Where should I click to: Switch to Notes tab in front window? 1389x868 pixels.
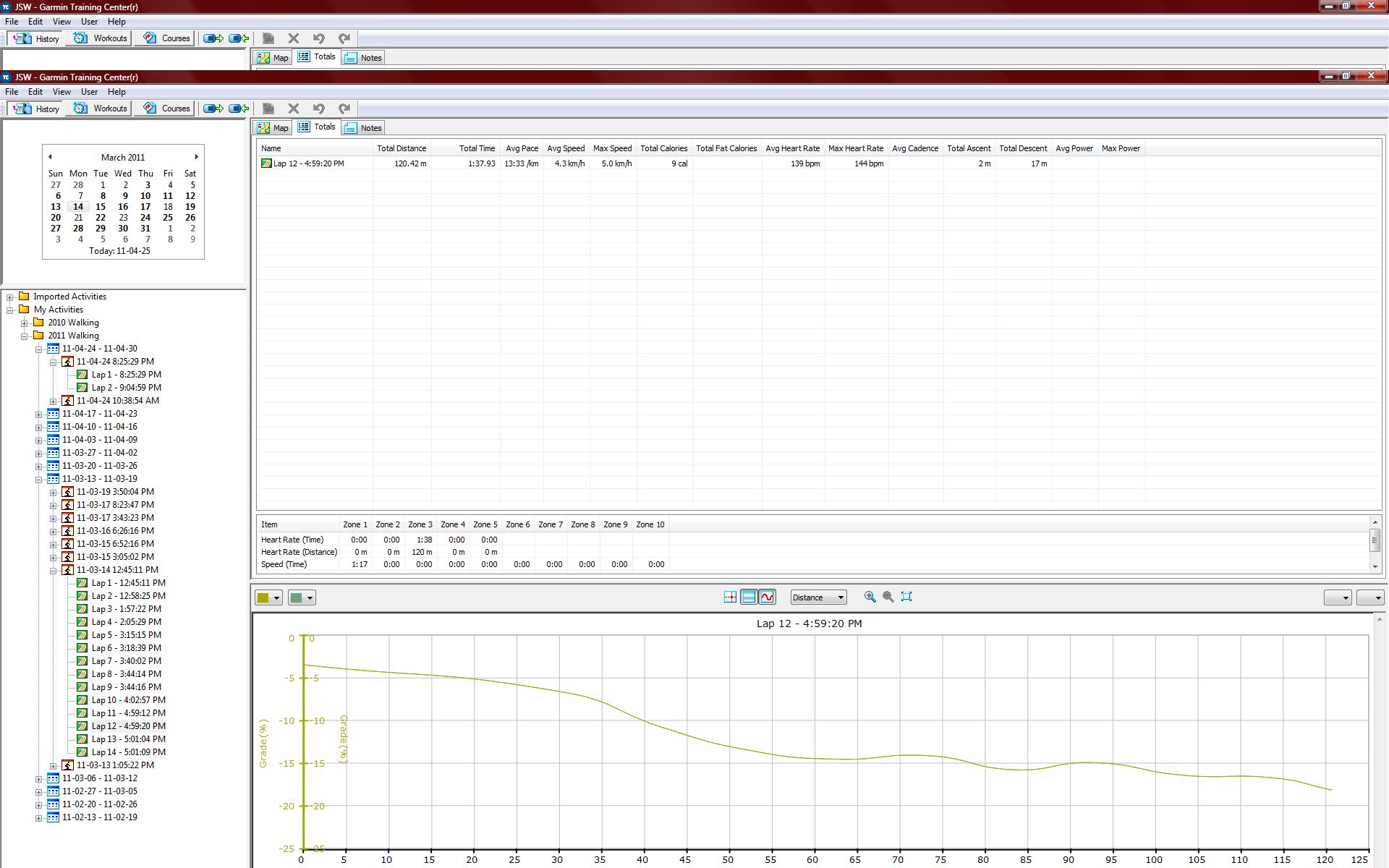(x=363, y=128)
